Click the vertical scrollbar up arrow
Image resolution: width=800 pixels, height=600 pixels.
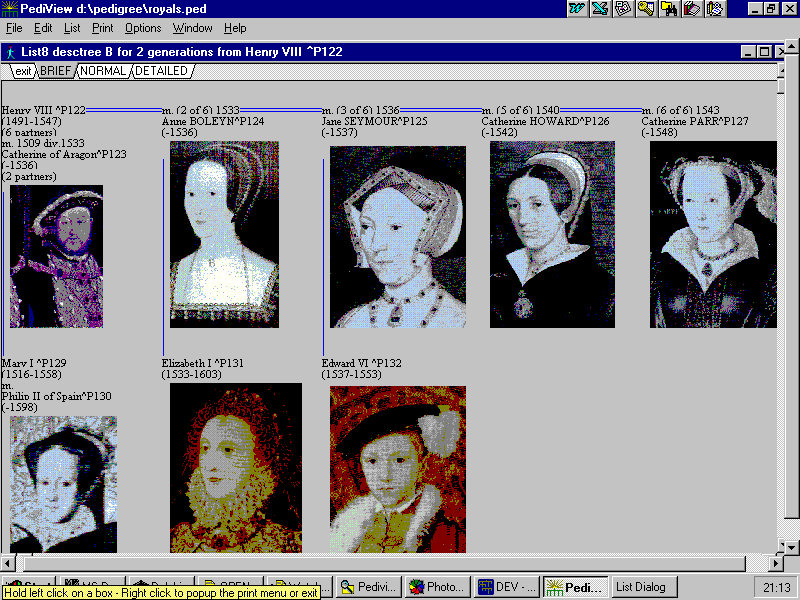791,46
